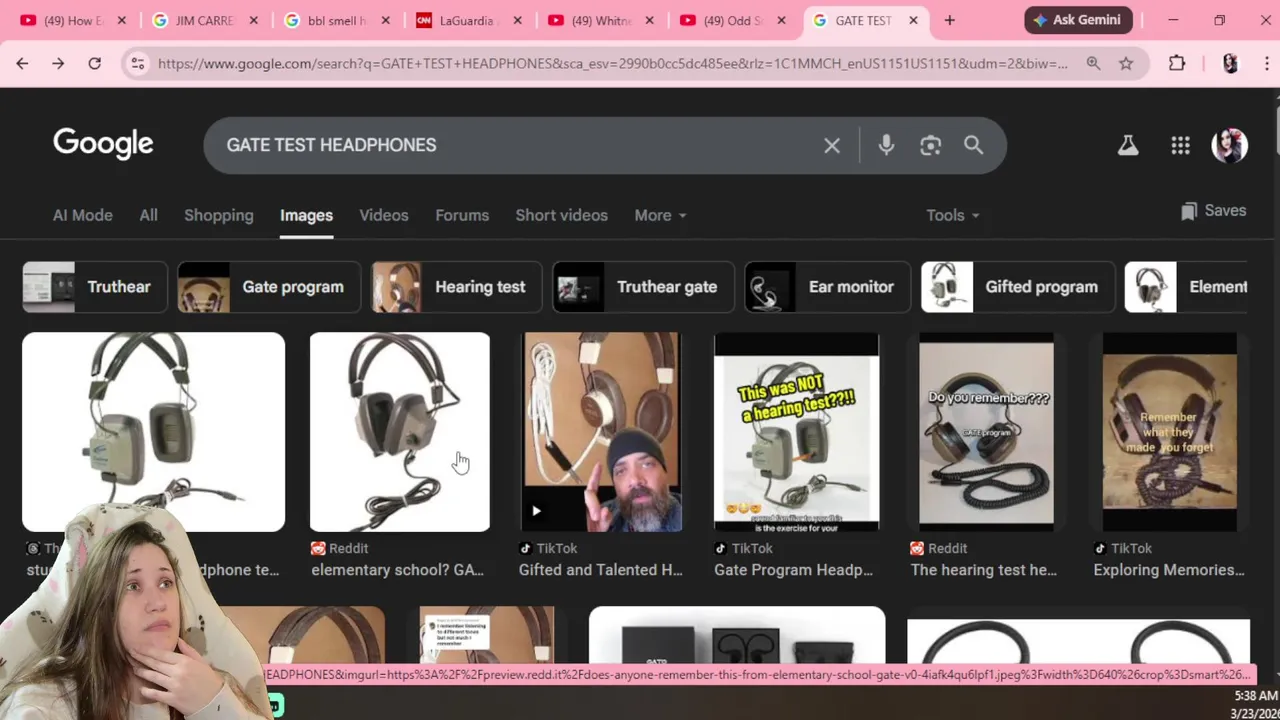Search by image with Google Lens icon
Viewport: 1280px width, 720px height.
(930, 145)
